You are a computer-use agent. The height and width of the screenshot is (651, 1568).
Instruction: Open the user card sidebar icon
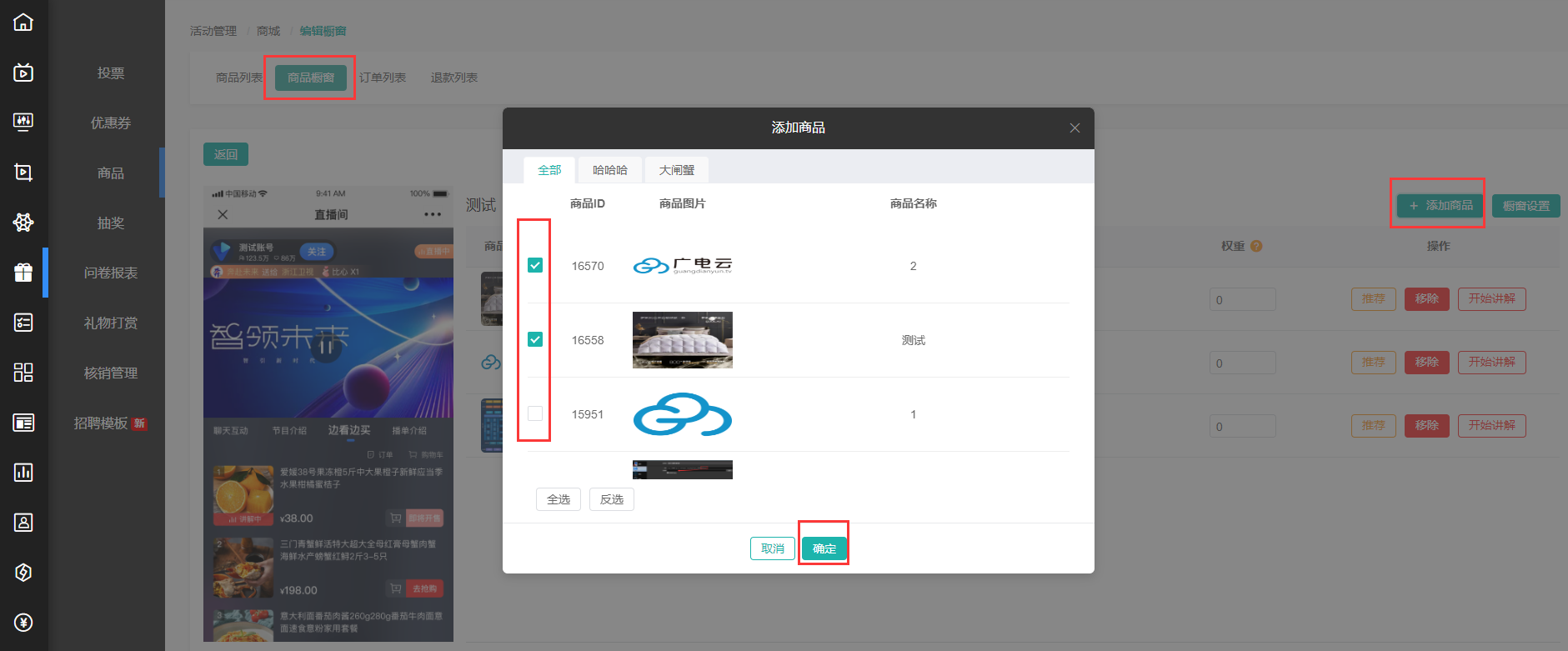(23, 523)
